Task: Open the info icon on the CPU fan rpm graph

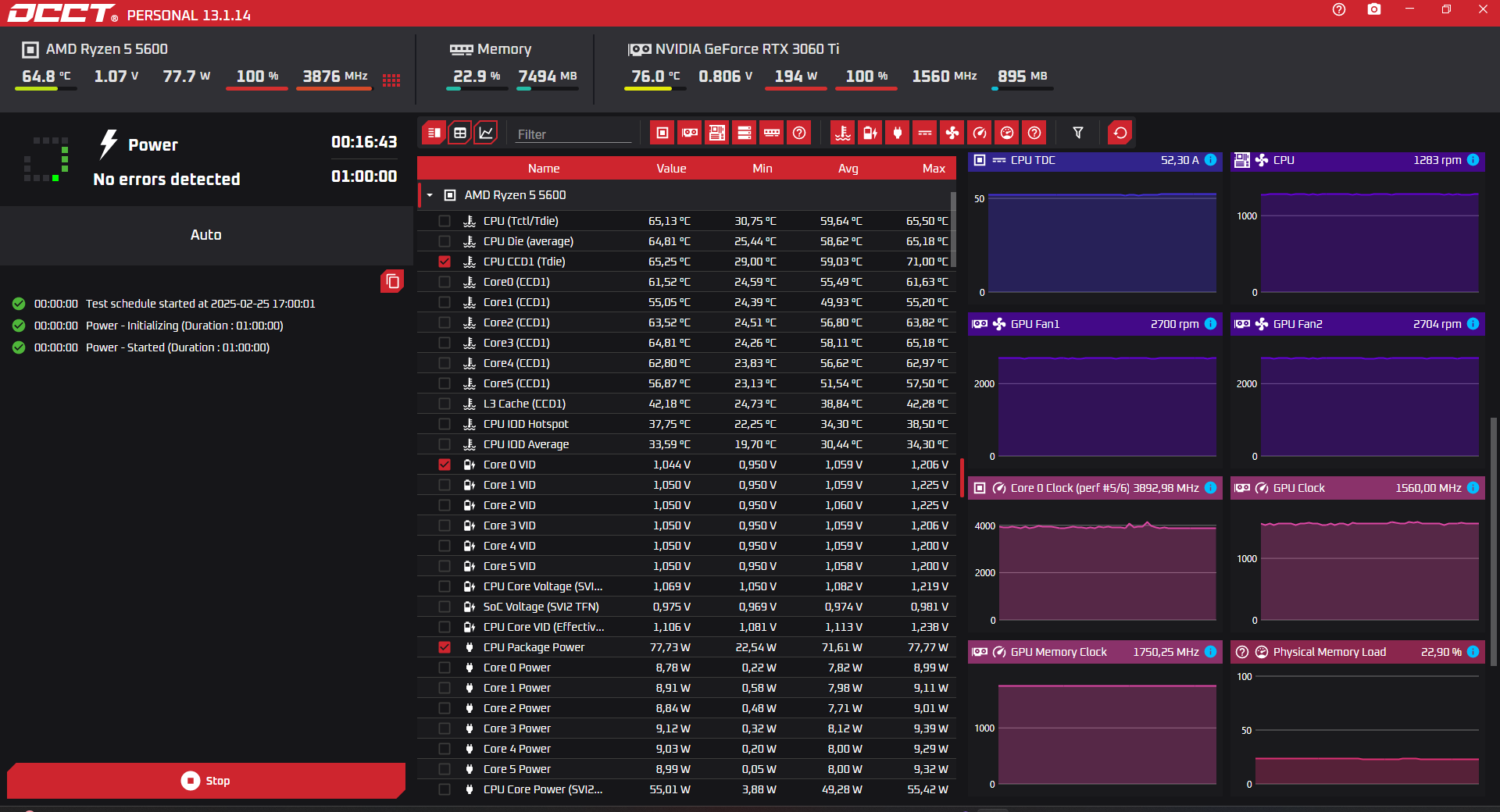Action: click(1473, 160)
